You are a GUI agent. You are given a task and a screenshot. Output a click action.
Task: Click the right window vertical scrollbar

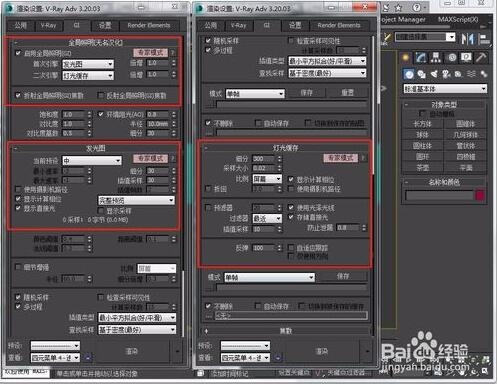pyautogui.click(x=373, y=105)
